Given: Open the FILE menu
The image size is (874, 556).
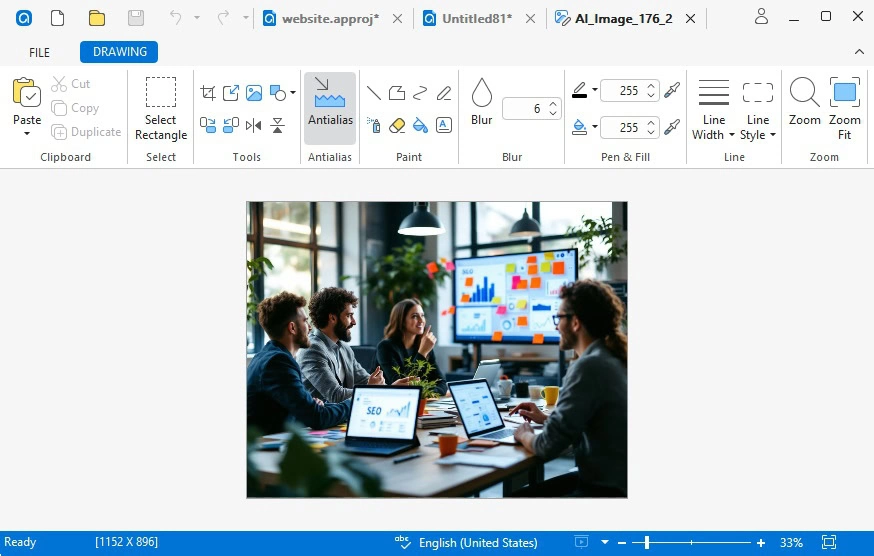Looking at the screenshot, I should 39,52.
